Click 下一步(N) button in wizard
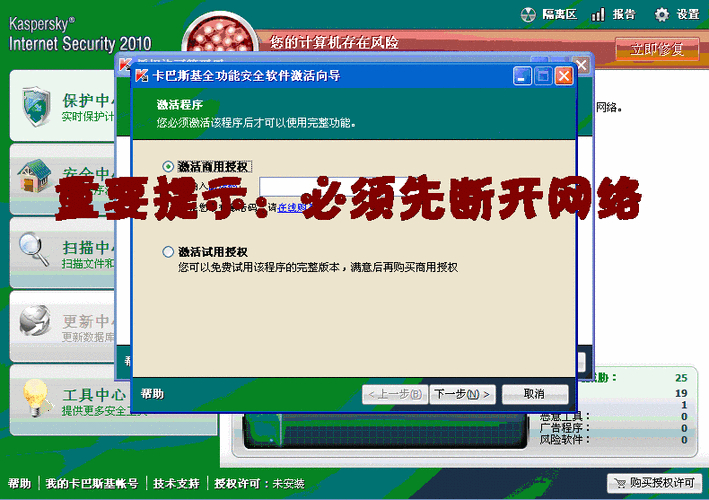The width and height of the screenshot is (709, 500). pyautogui.click(x=462, y=395)
